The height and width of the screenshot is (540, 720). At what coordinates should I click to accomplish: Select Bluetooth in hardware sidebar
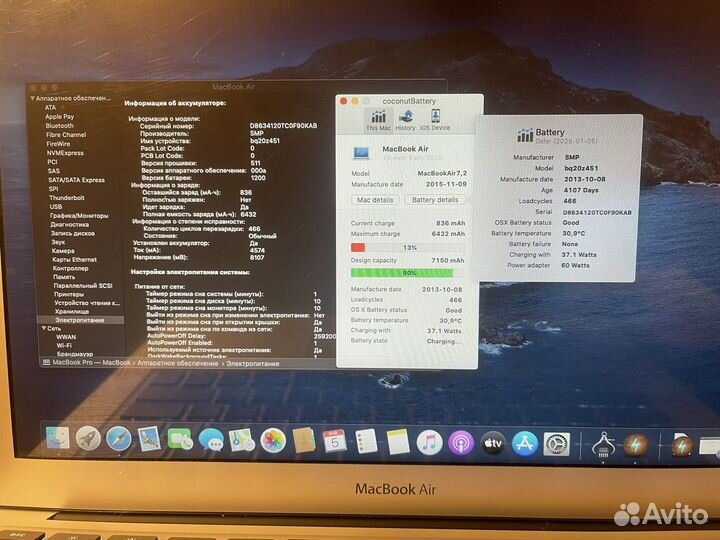(x=59, y=125)
